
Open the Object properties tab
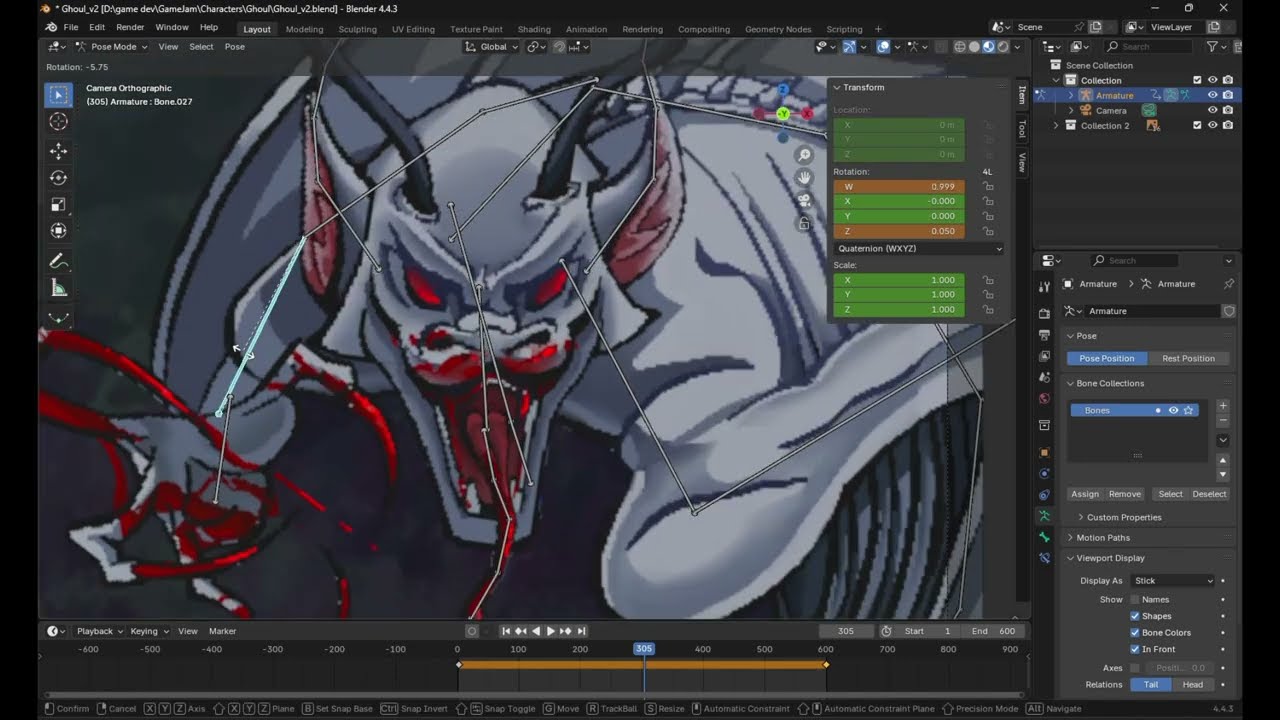[x=1045, y=452]
